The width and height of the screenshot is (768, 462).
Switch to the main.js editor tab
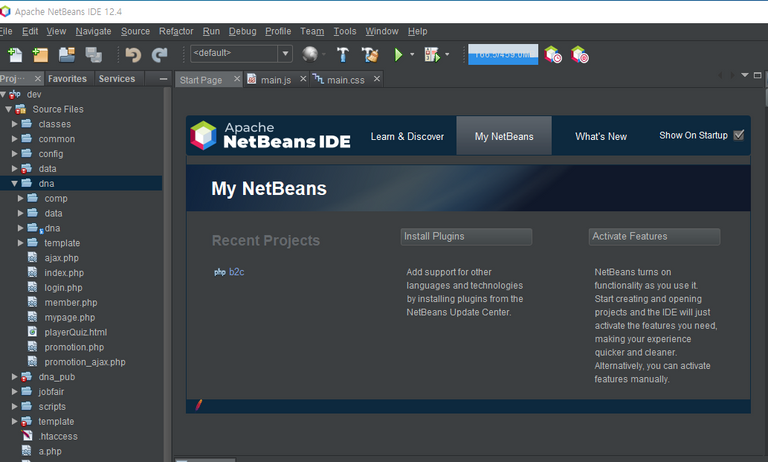(276, 79)
